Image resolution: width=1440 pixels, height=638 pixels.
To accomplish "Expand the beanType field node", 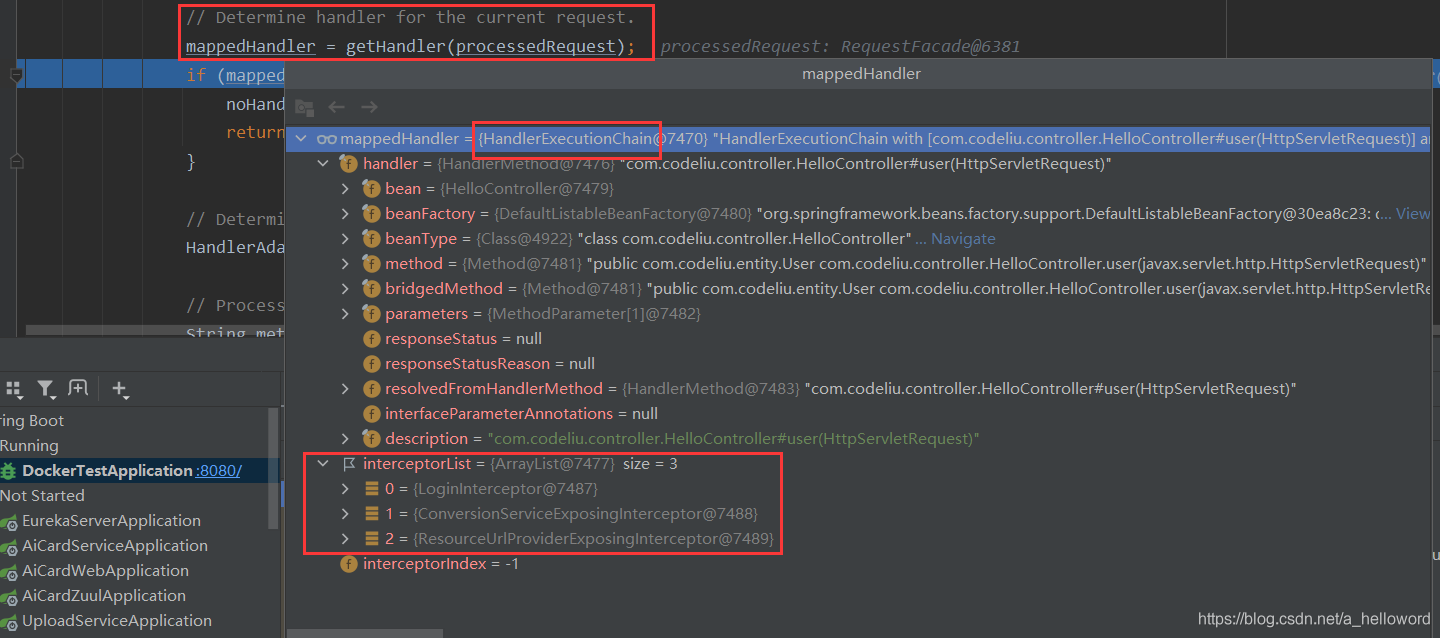I will [345, 239].
